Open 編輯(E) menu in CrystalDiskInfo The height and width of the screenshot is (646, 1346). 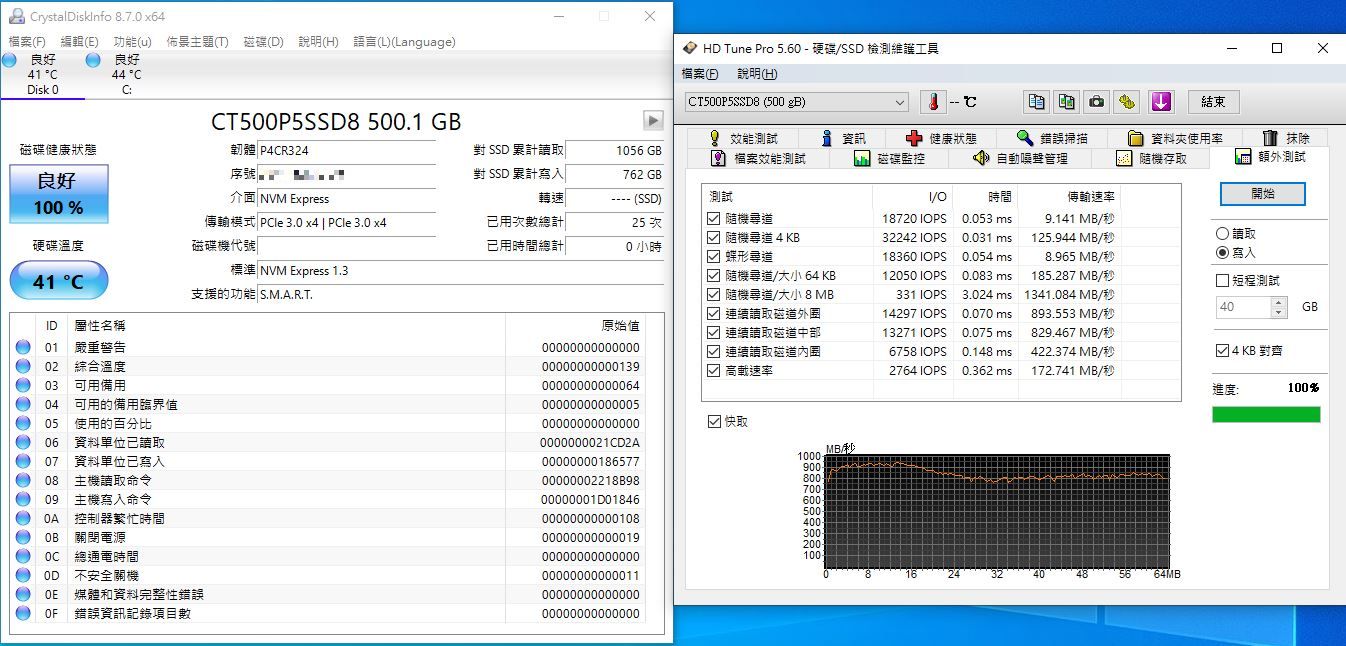click(x=79, y=42)
